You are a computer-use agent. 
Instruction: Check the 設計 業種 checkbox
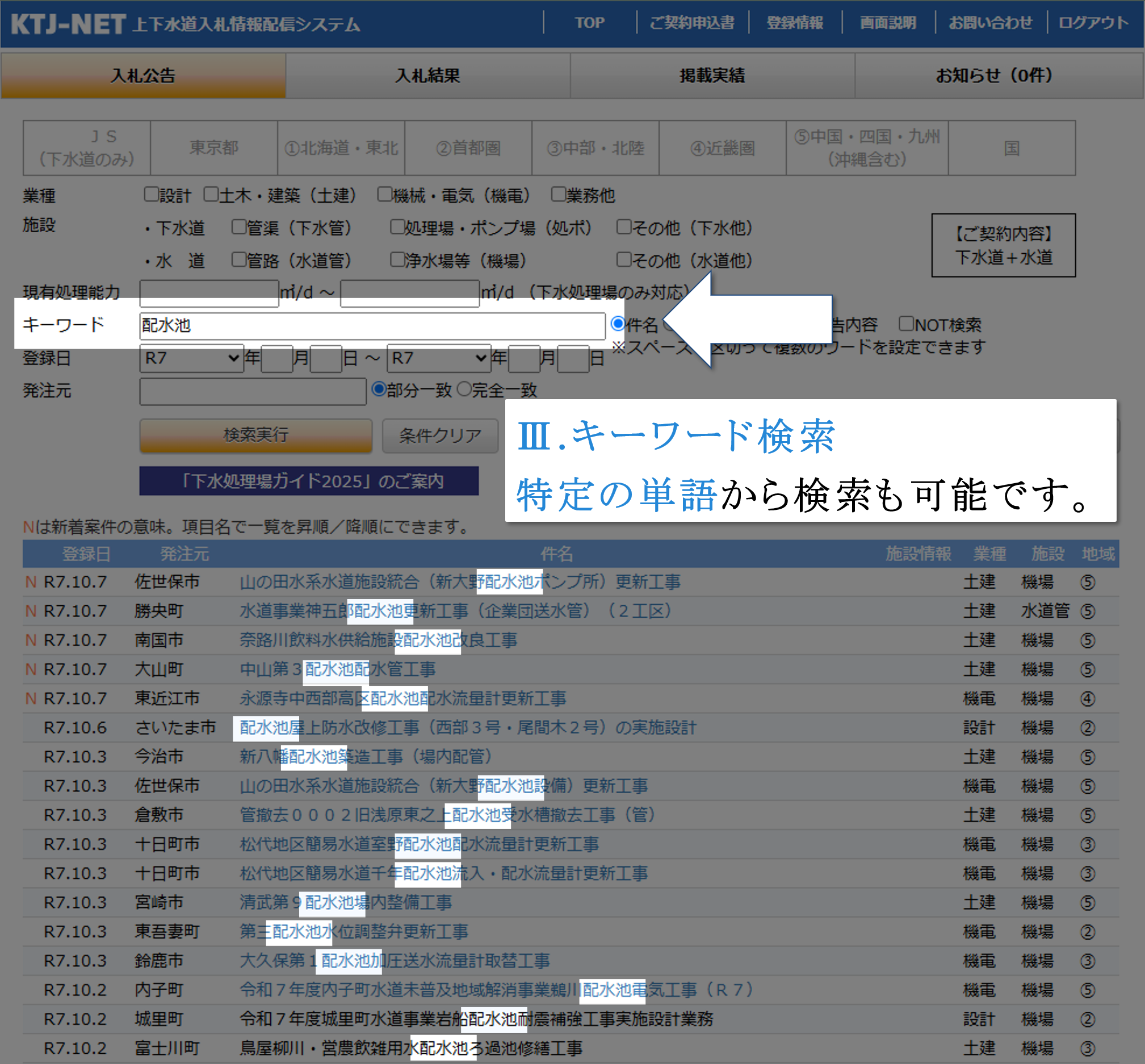tap(152, 195)
